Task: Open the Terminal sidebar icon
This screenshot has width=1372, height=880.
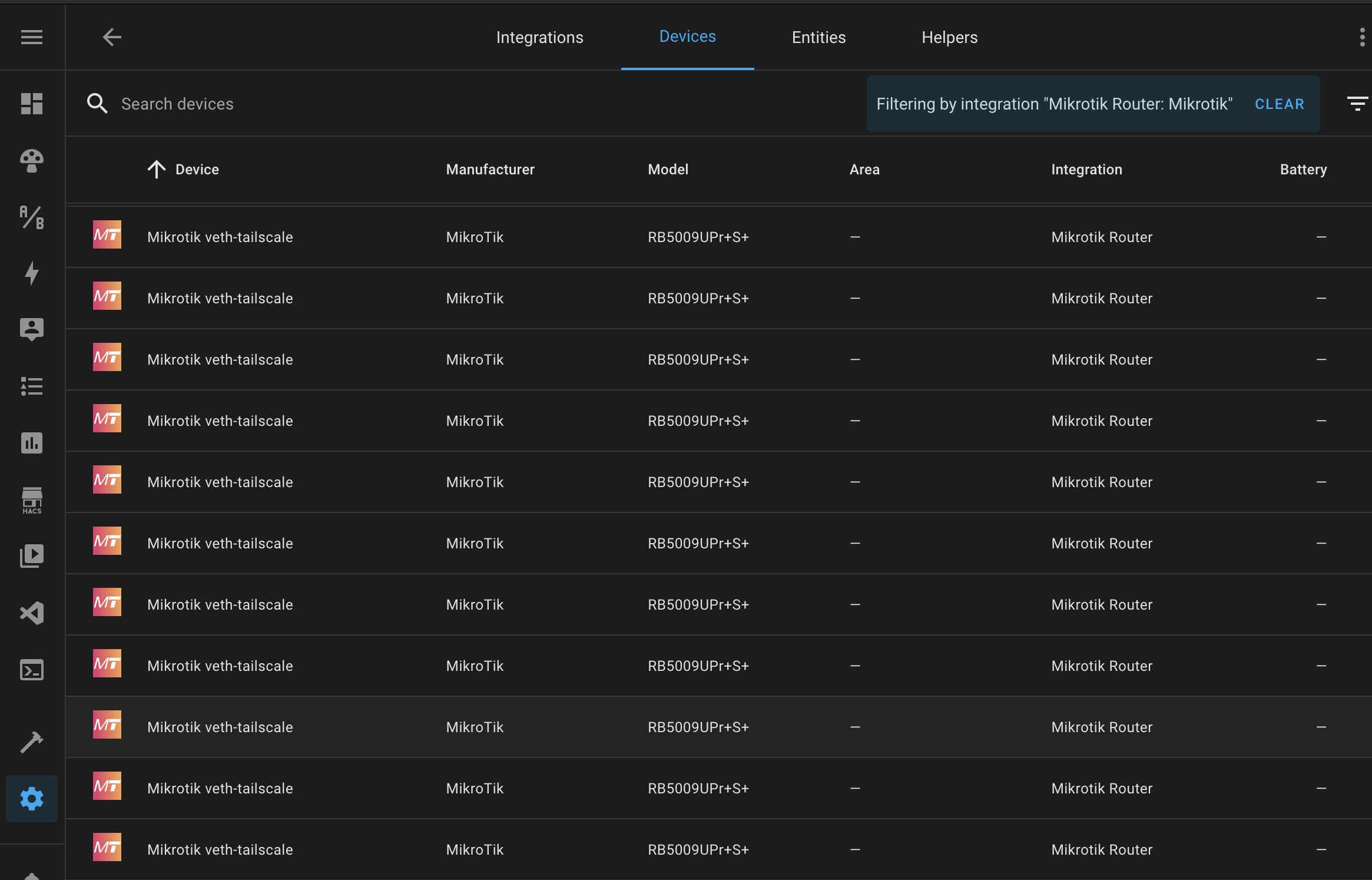Action: 31,670
